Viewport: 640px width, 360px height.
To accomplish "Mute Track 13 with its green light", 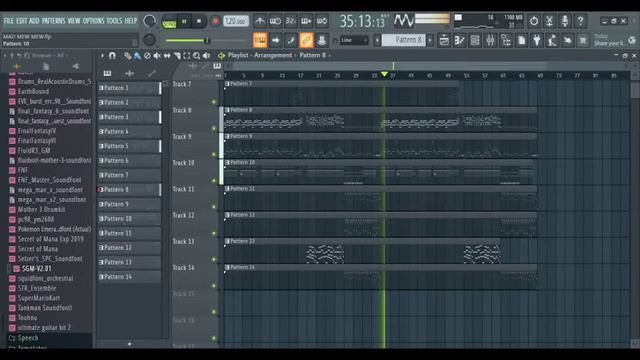I will (214, 259).
